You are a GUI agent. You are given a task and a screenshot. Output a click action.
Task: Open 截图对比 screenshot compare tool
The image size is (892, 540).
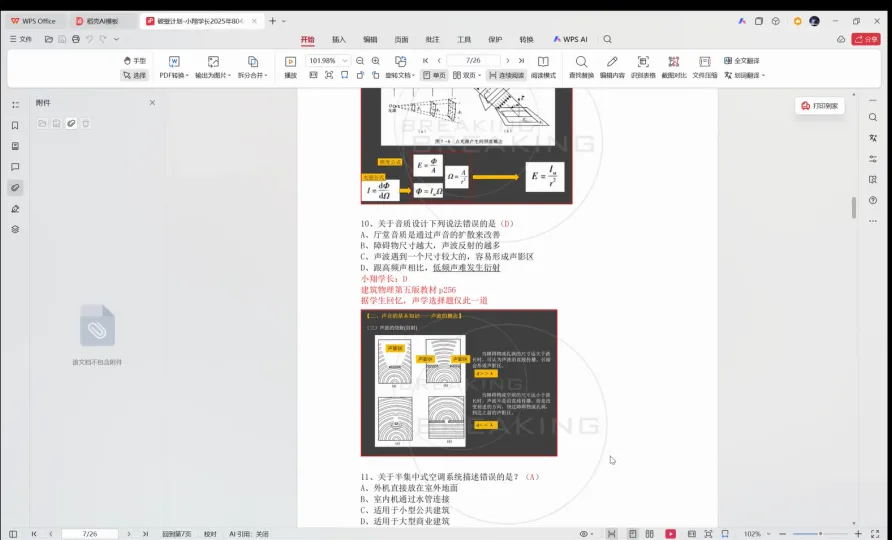click(674, 67)
